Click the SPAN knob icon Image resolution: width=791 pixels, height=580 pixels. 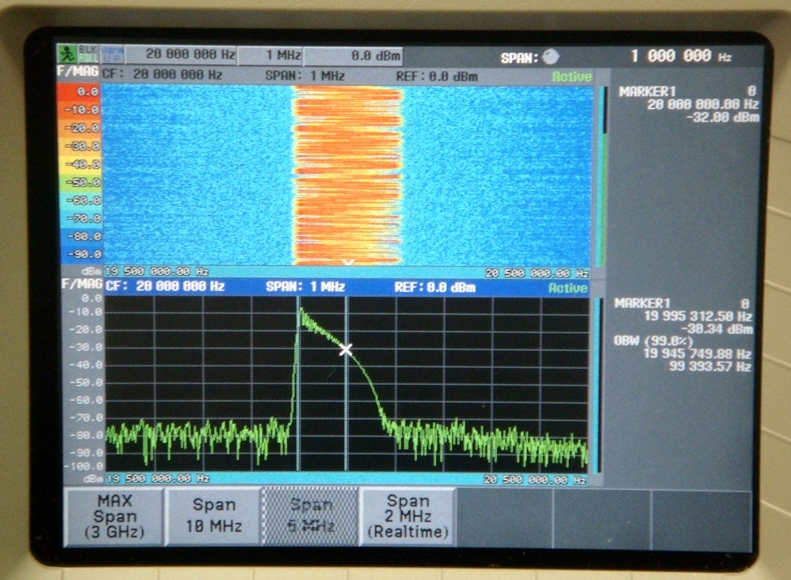coord(550,56)
